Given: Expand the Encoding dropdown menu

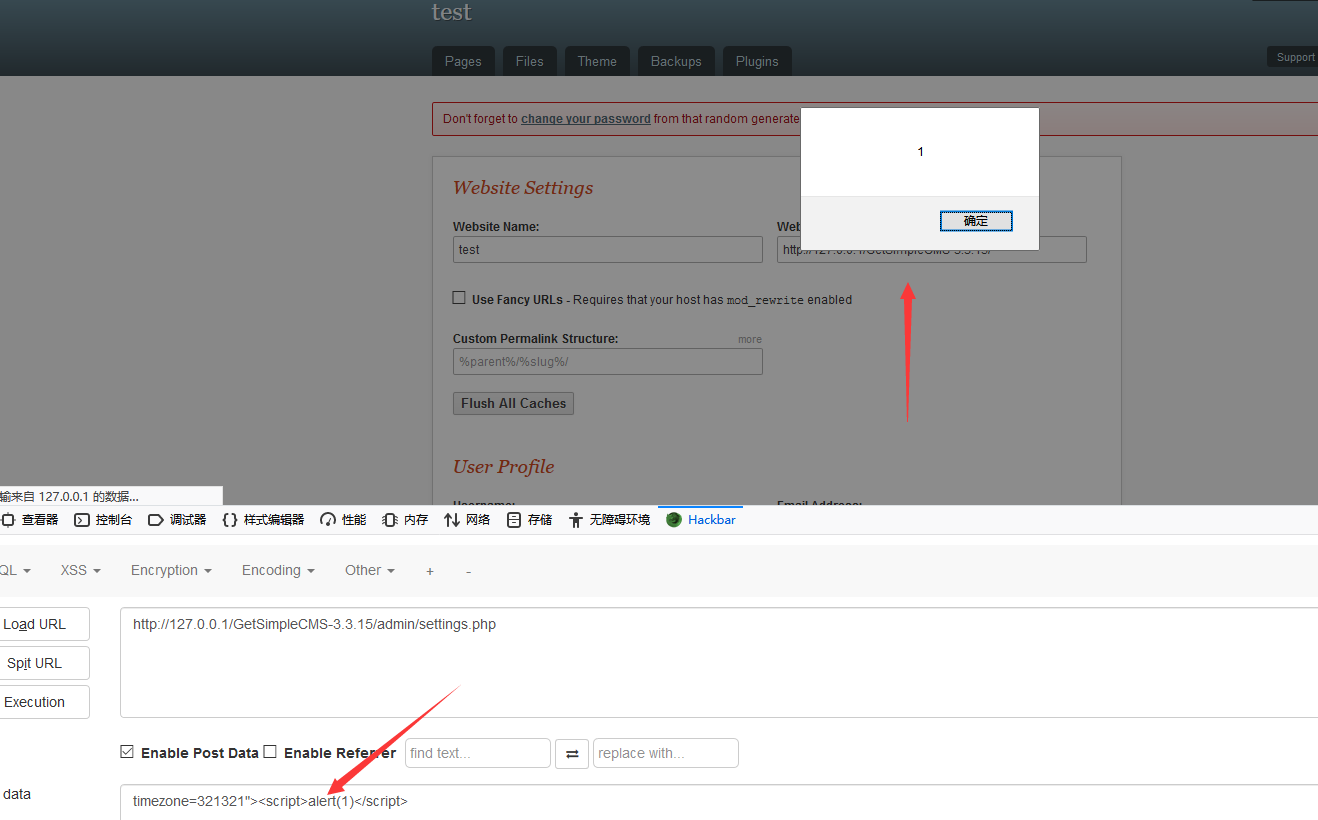Looking at the screenshot, I should (278, 570).
